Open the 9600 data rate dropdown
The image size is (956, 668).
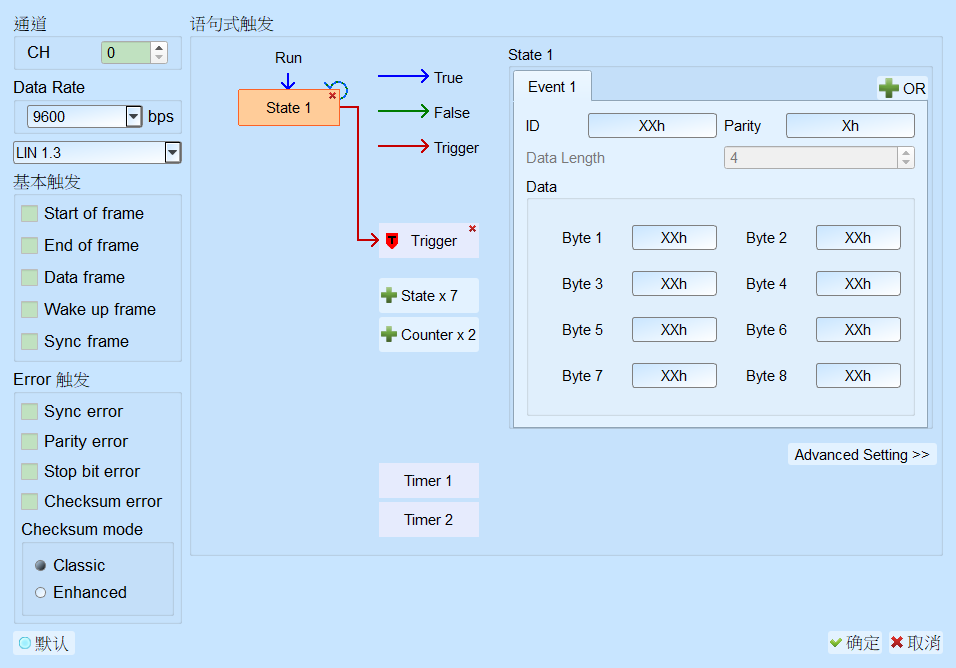point(134,116)
